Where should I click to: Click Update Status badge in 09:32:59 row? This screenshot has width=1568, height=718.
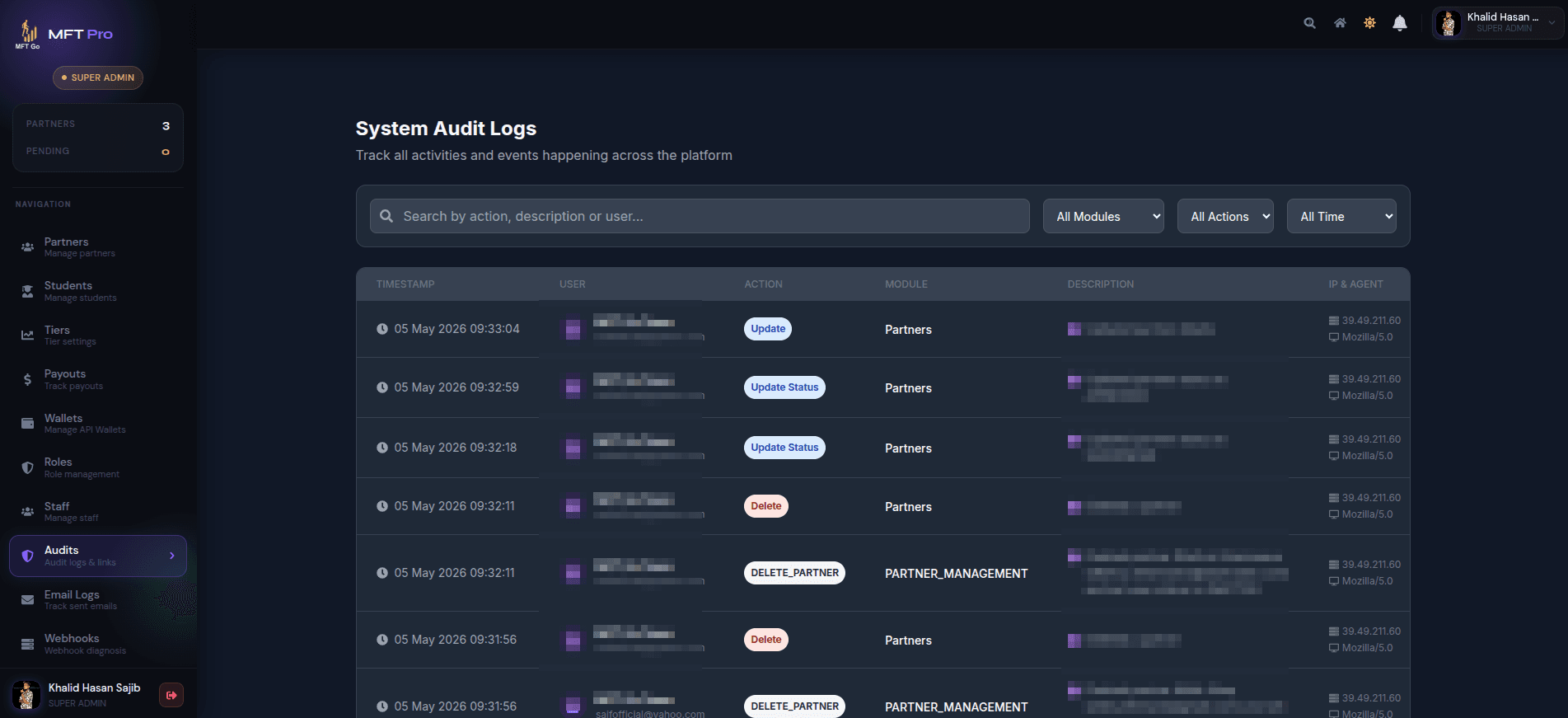[x=784, y=387]
